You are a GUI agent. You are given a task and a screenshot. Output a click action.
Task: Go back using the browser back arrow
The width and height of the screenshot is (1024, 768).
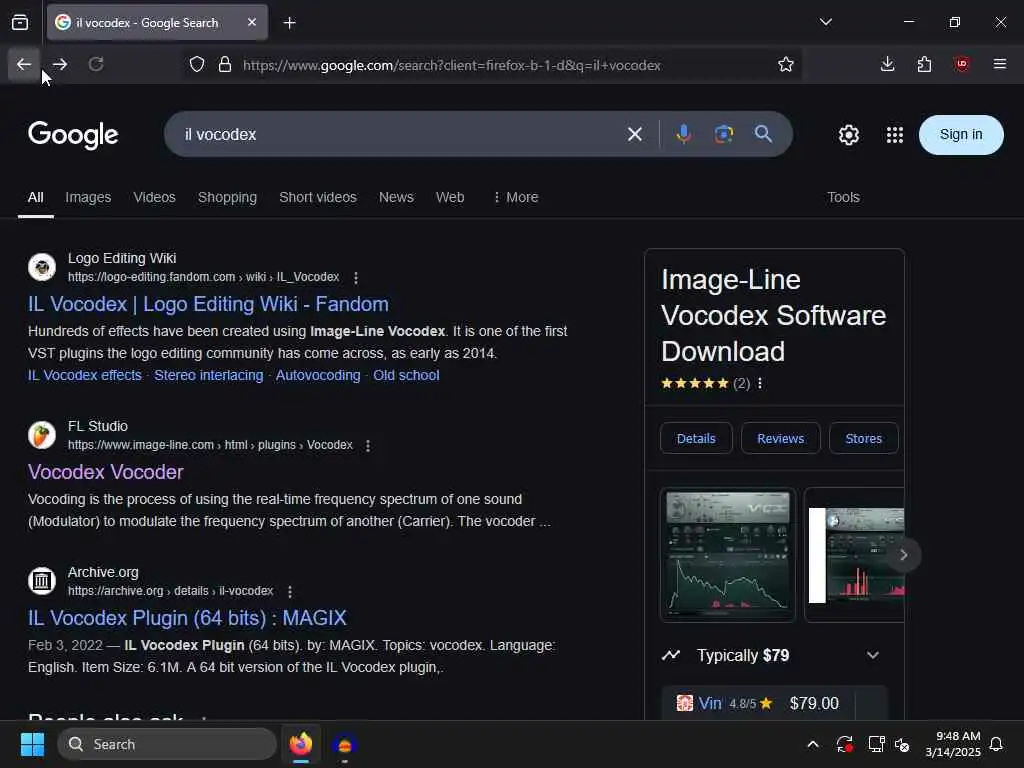[x=24, y=64]
